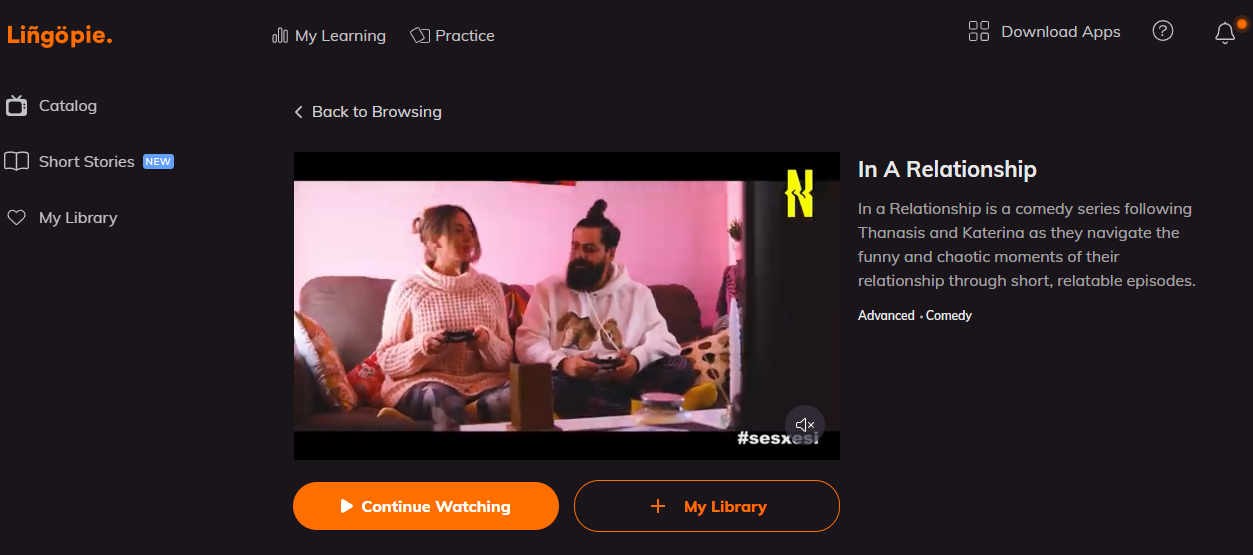This screenshot has width=1253, height=555.
Task: Add the show via My Library button
Action: [x=707, y=506]
